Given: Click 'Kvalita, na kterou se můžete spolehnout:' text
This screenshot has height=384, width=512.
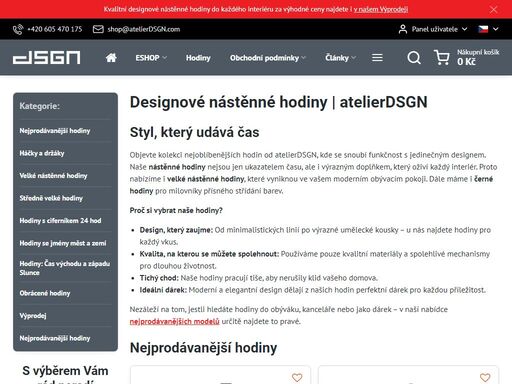Looking at the screenshot, I should (209, 254).
